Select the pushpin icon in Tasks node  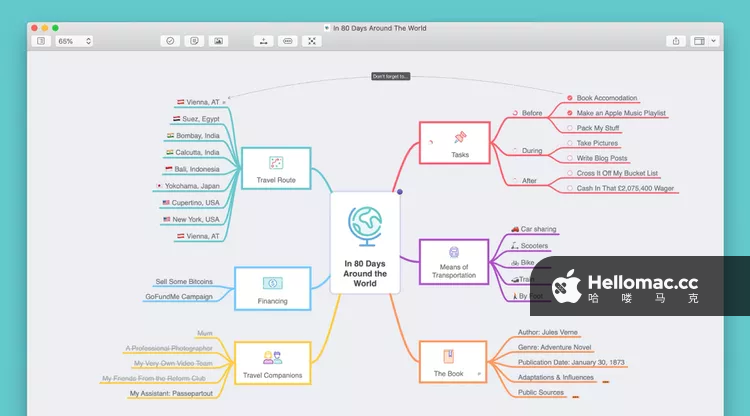[x=459, y=138]
